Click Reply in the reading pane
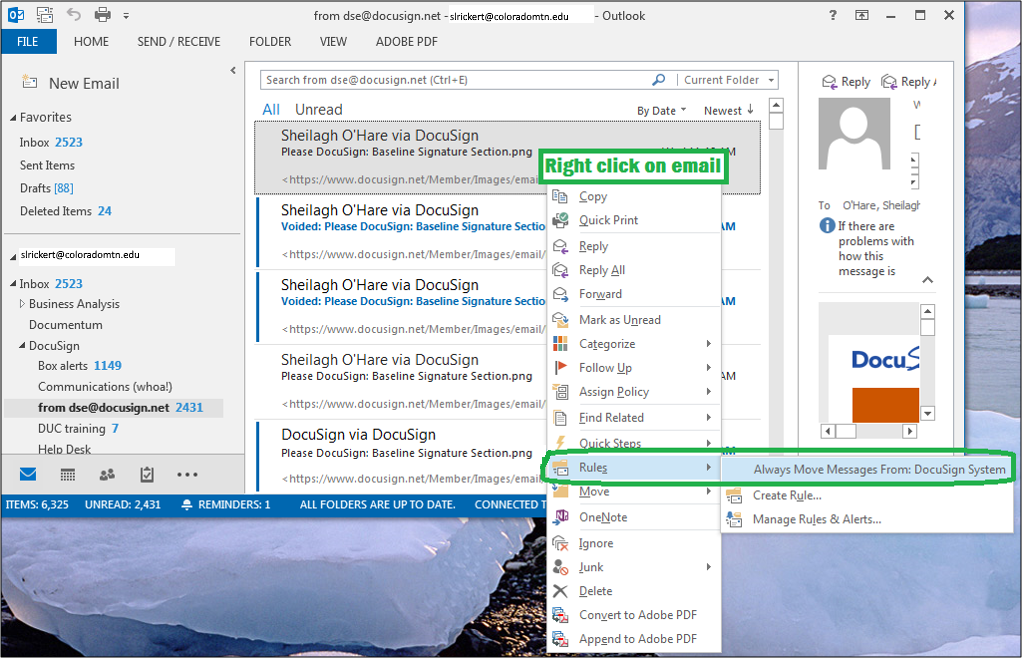 point(846,81)
